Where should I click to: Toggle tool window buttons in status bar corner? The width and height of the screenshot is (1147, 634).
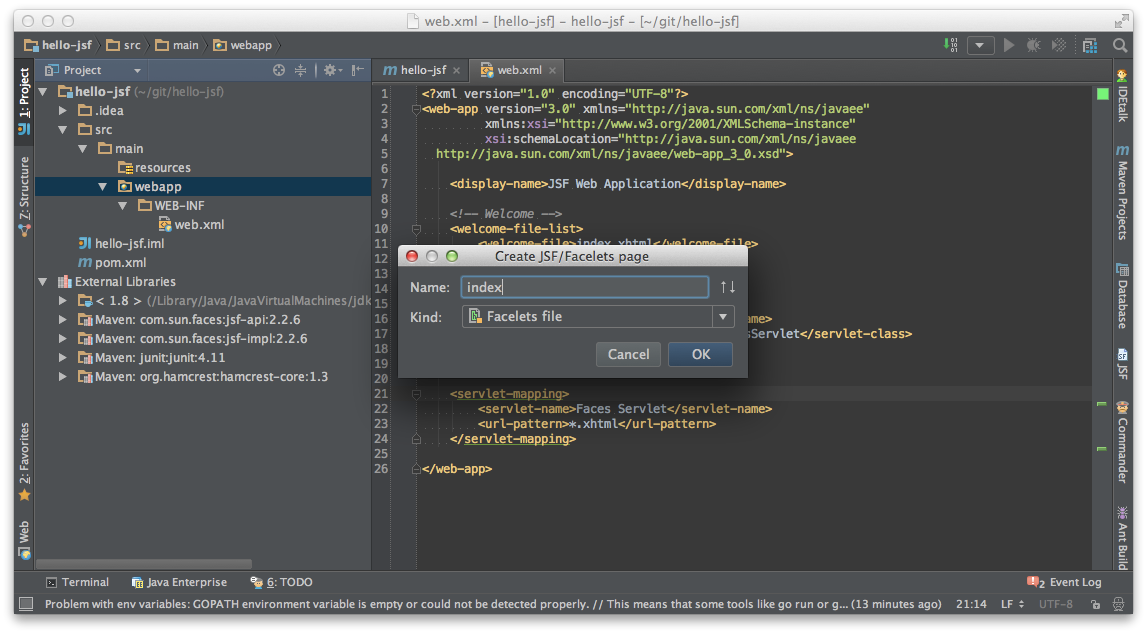coord(26,604)
